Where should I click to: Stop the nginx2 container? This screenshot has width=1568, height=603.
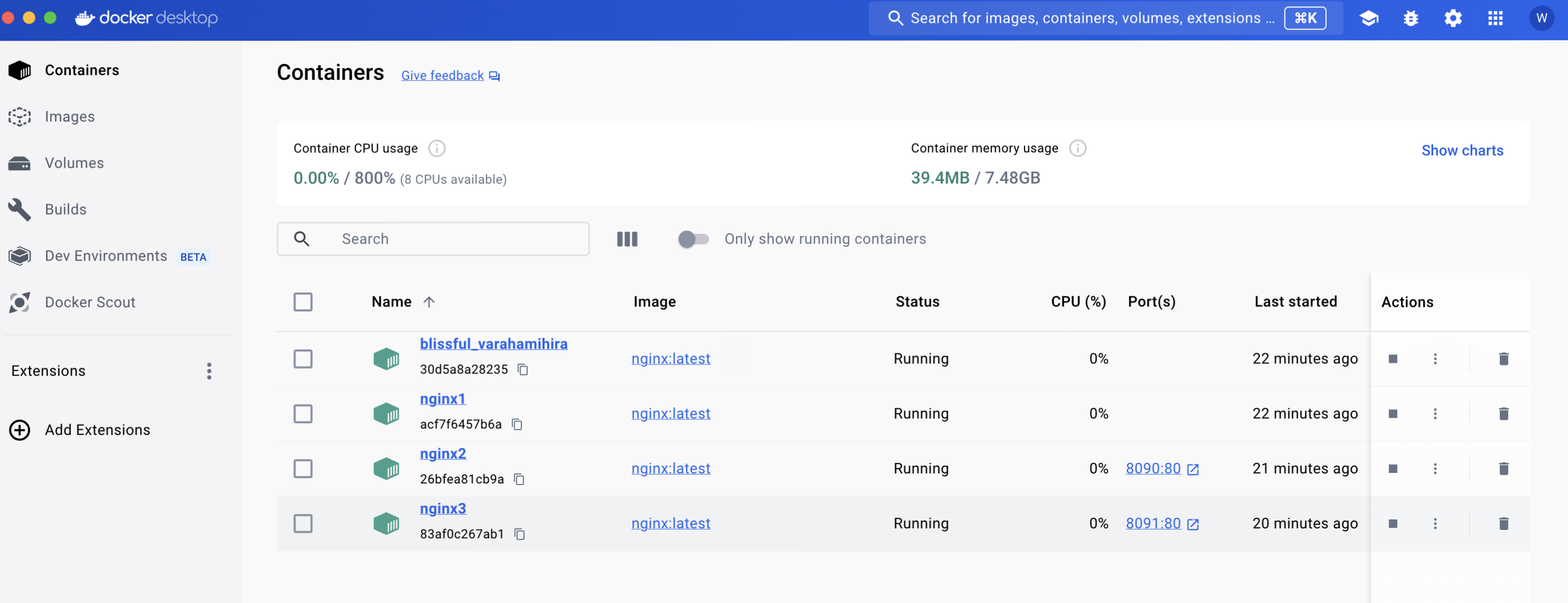[x=1392, y=469]
